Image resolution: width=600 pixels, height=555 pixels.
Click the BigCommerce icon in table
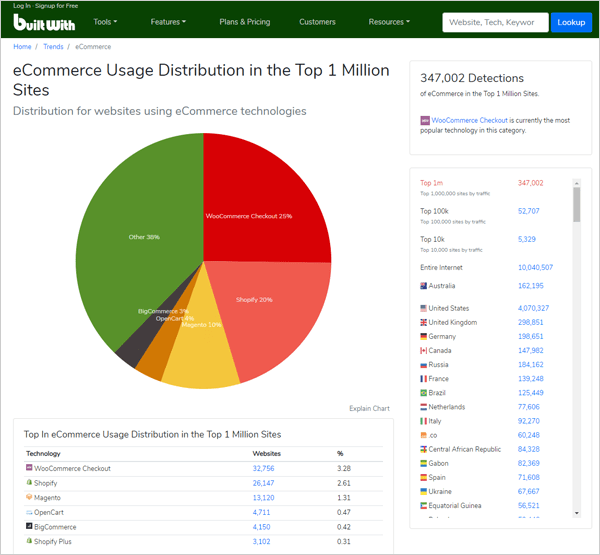coord(29,526)
